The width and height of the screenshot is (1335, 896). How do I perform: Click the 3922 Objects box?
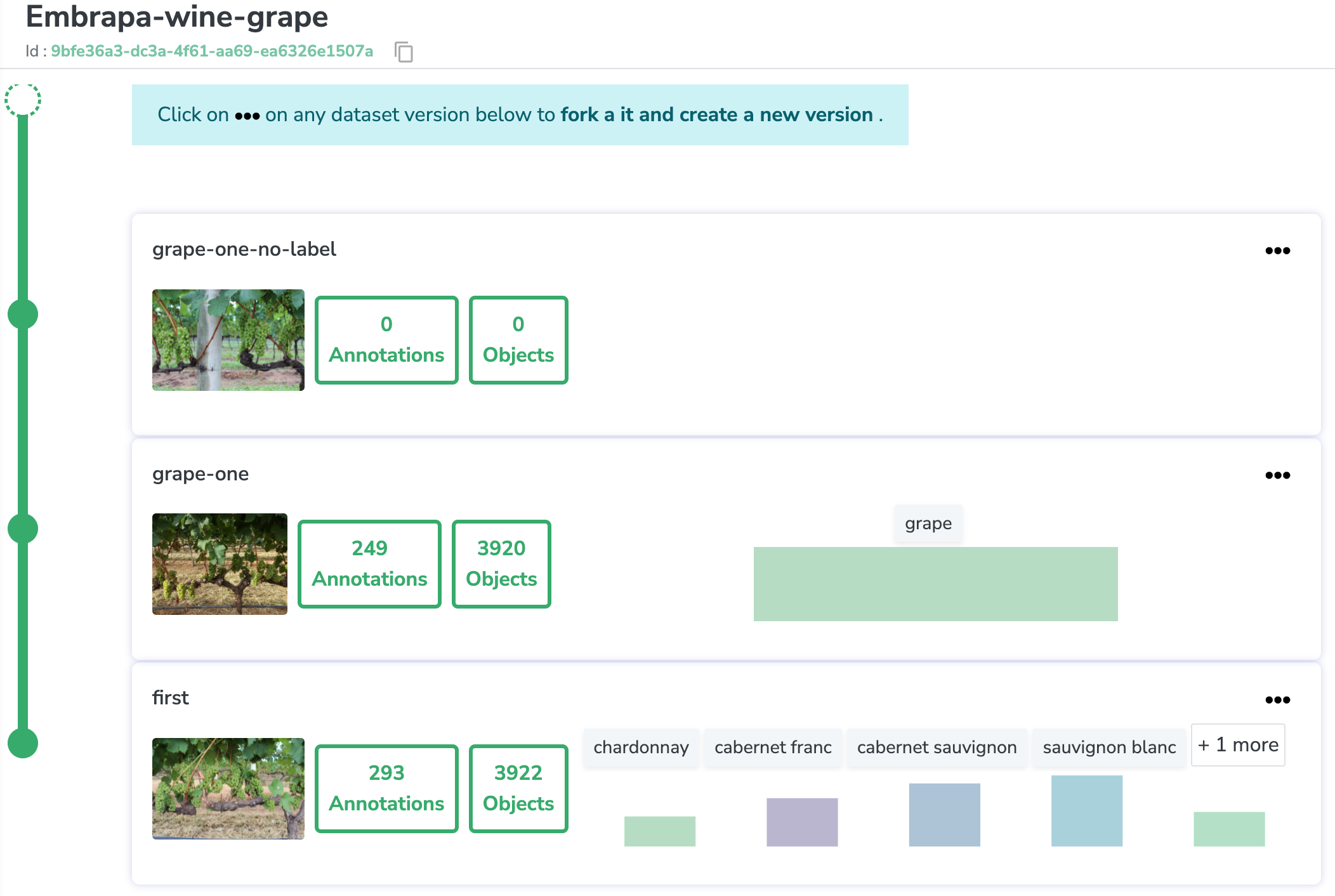click(x=518, y=789)
